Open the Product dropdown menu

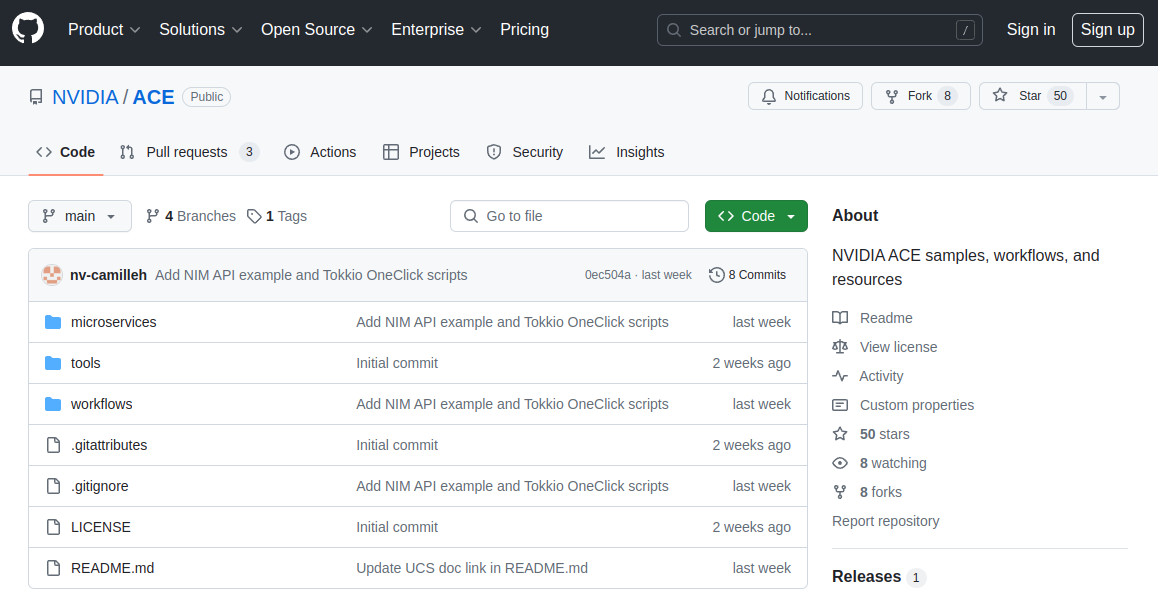(104, 30)
